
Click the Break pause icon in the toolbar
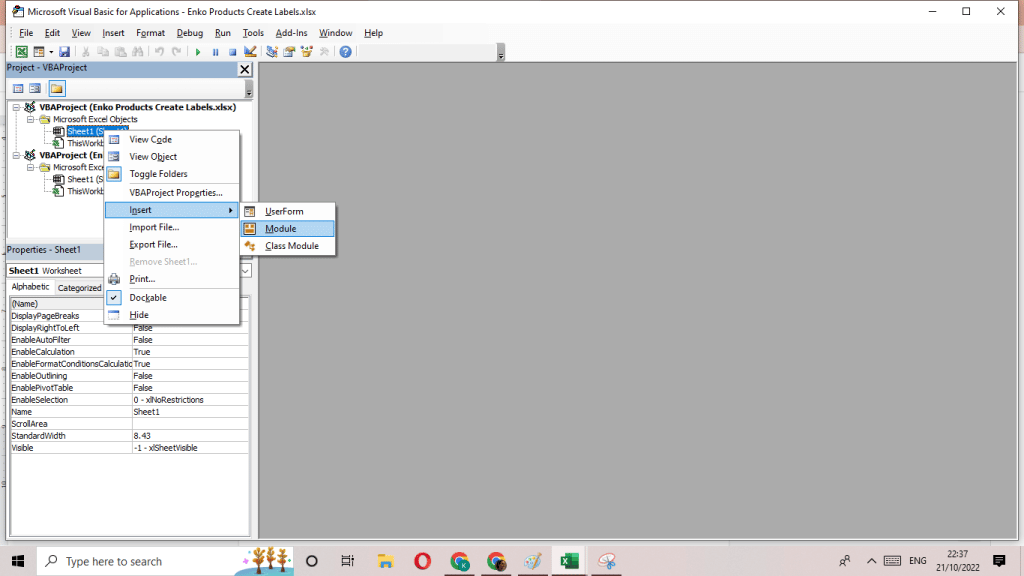click(216, 52)
